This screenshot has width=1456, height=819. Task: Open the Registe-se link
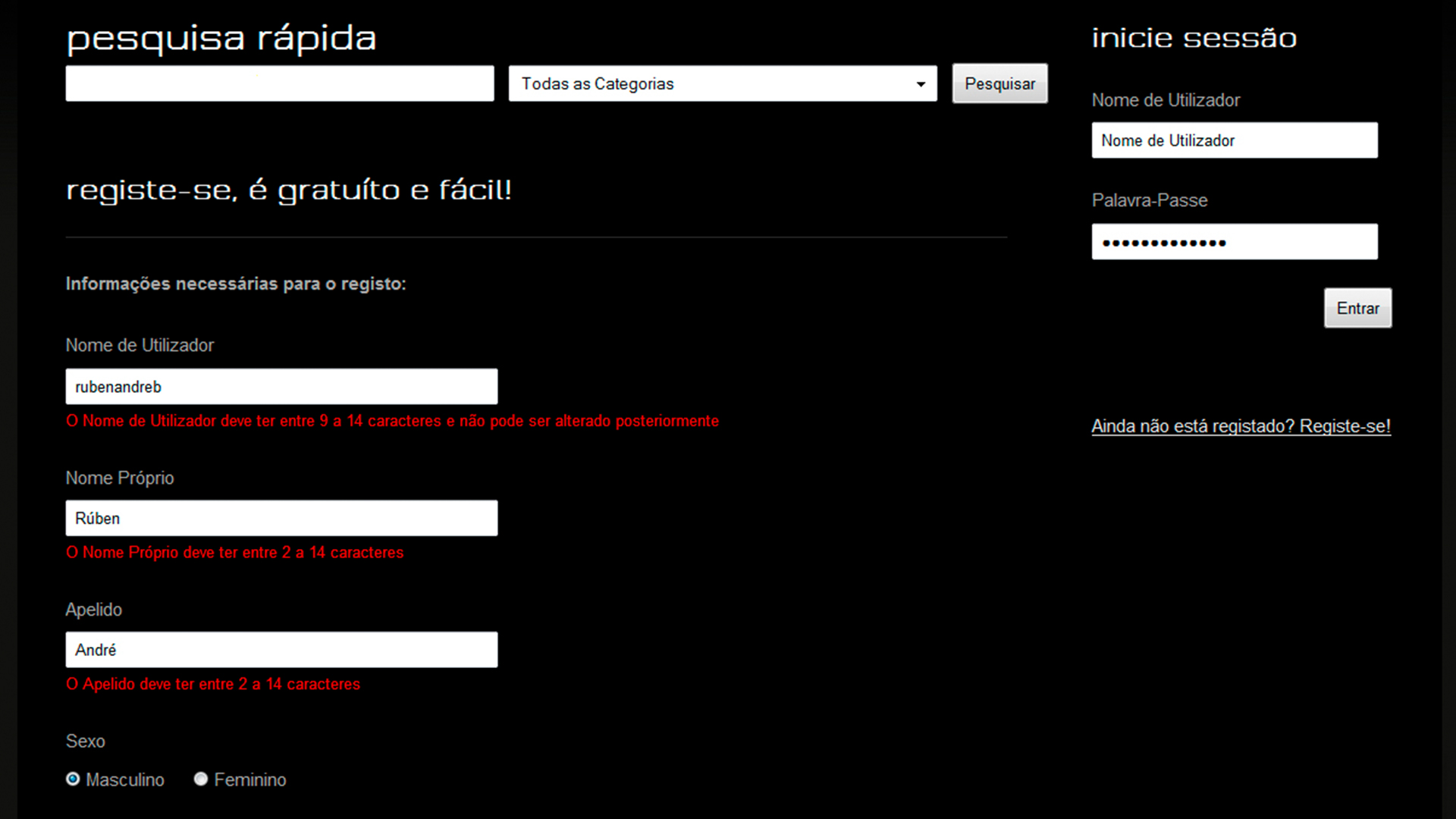point(1241,426)
